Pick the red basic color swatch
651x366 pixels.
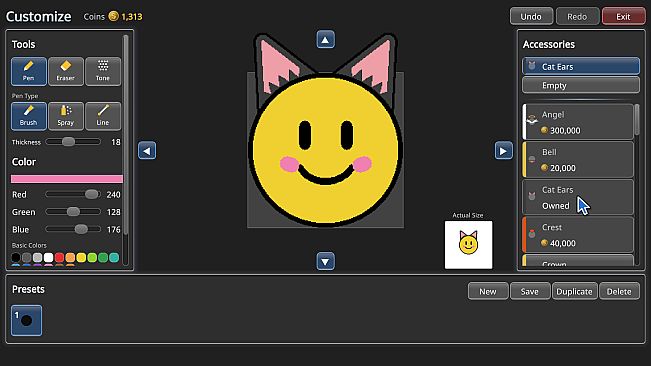(x=59, y=258)
